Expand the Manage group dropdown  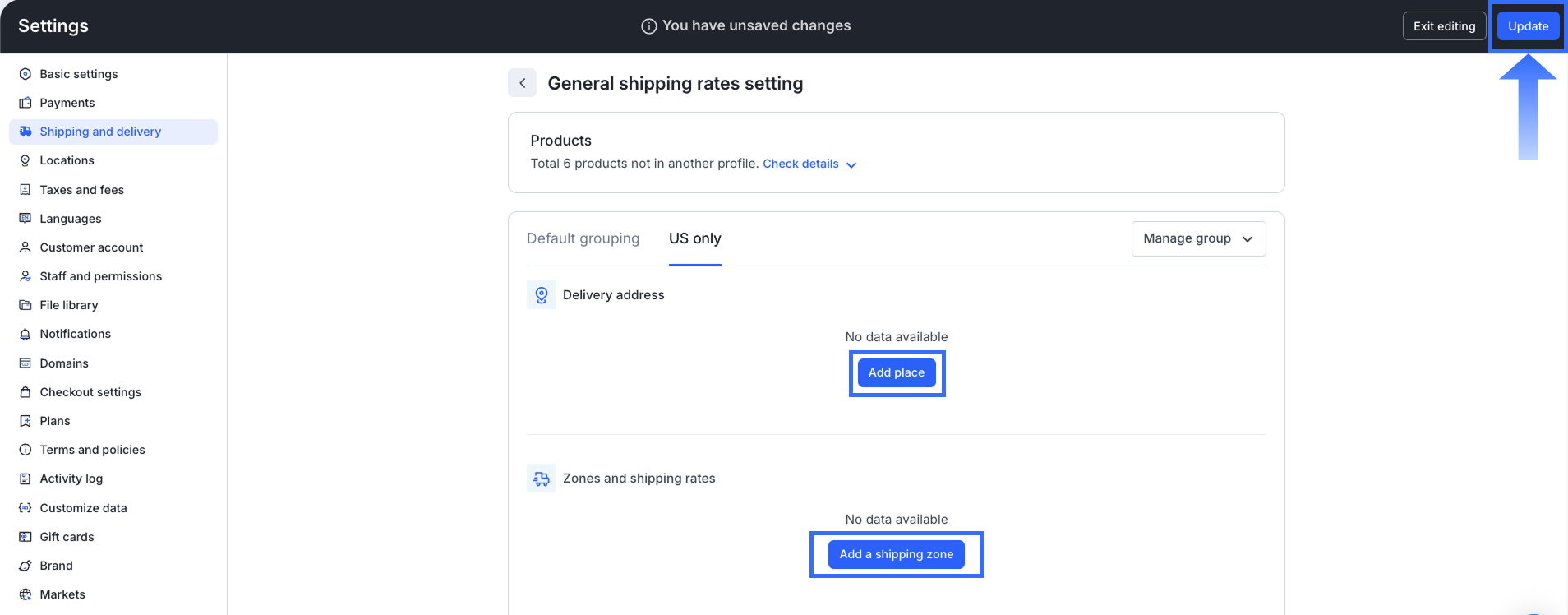point(1198,238)
